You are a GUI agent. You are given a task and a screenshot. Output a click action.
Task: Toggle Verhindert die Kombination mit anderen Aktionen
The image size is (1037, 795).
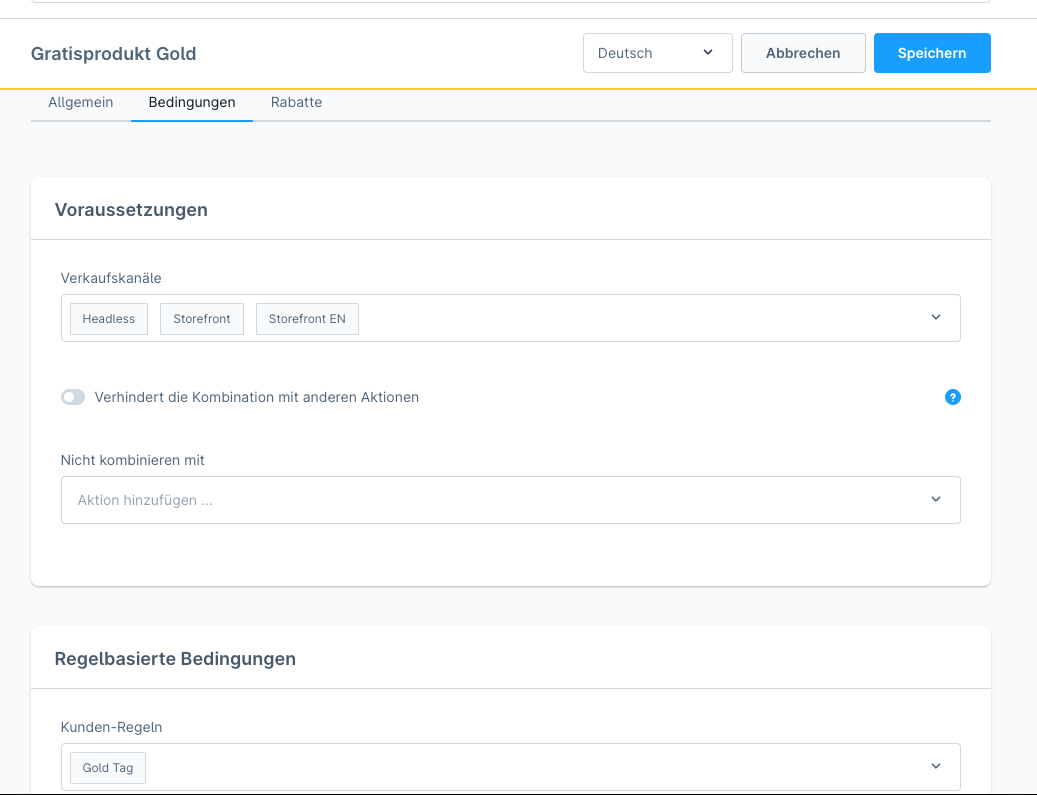[x=73, y=397]
